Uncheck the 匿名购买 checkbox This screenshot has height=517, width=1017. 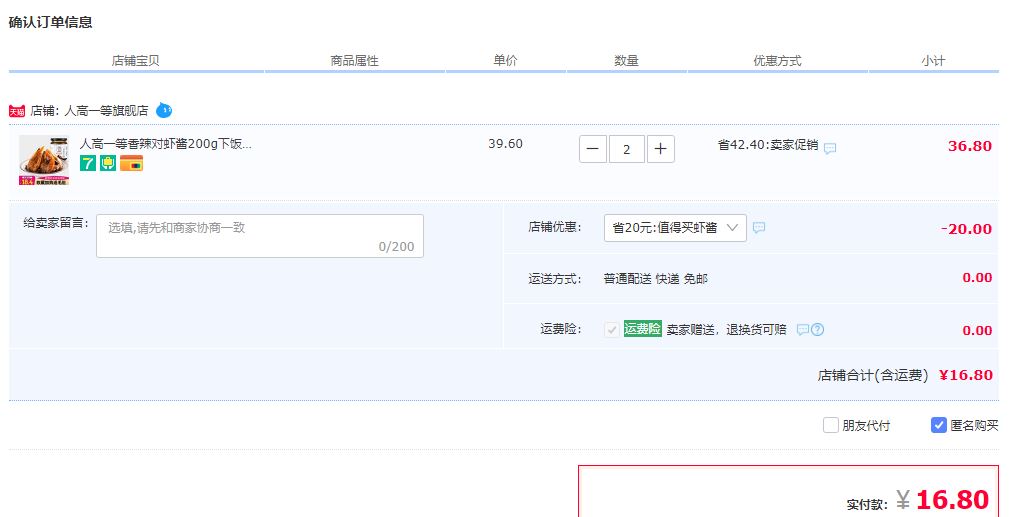[x=939, y=425]
